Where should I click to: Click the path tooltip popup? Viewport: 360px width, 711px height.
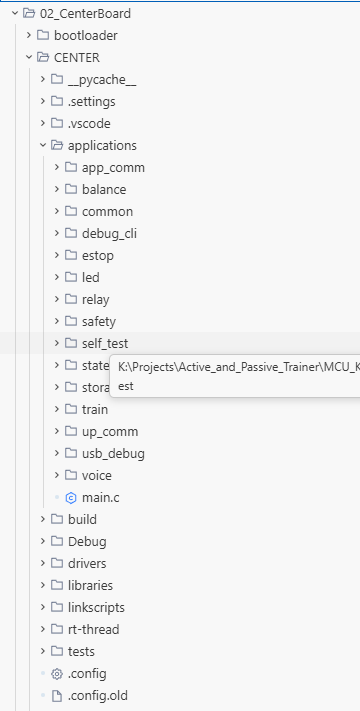(235, 376)
